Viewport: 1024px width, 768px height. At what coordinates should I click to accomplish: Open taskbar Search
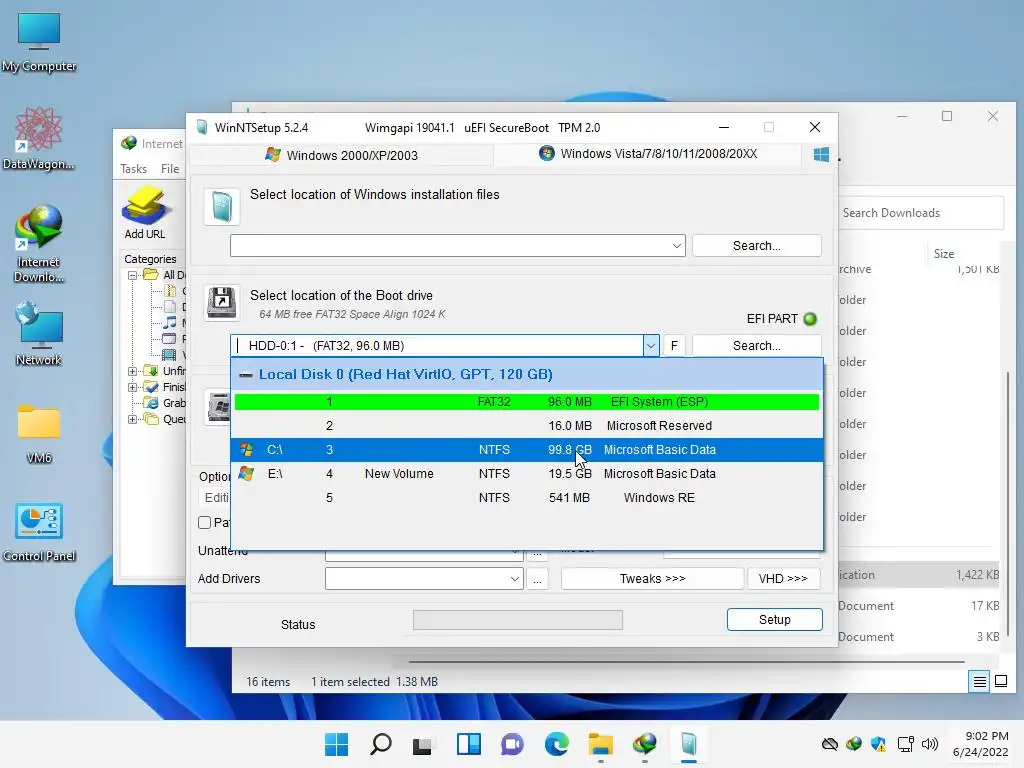point(381,744)
